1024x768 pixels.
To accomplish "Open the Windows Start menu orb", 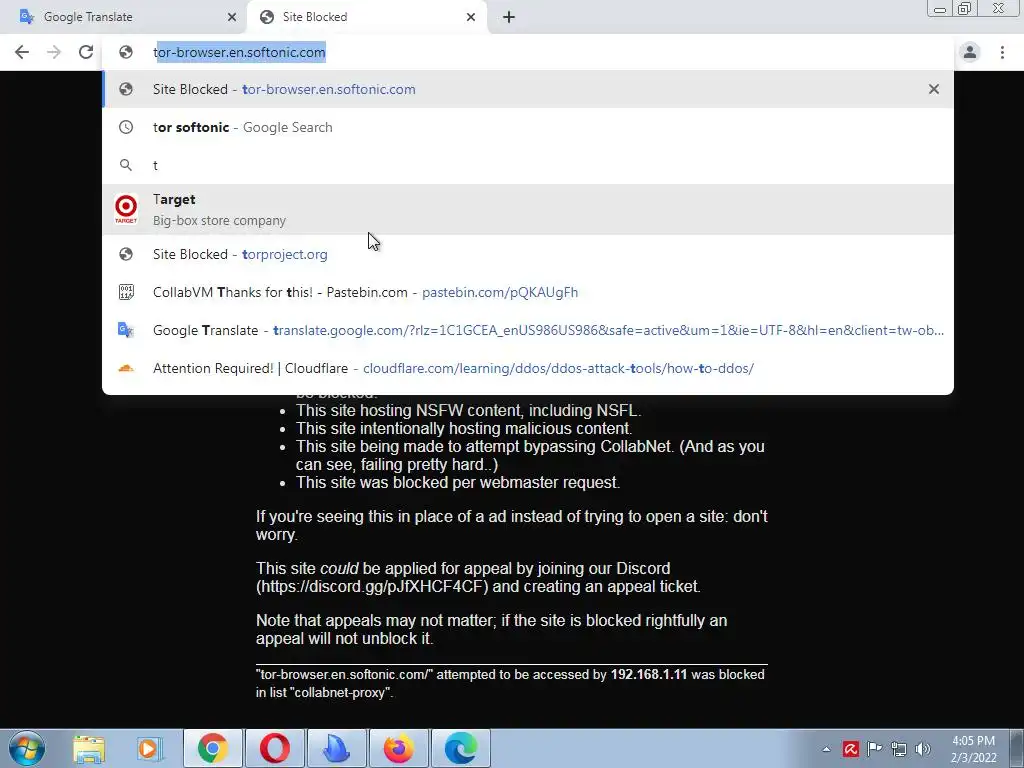I will [27, 748].
